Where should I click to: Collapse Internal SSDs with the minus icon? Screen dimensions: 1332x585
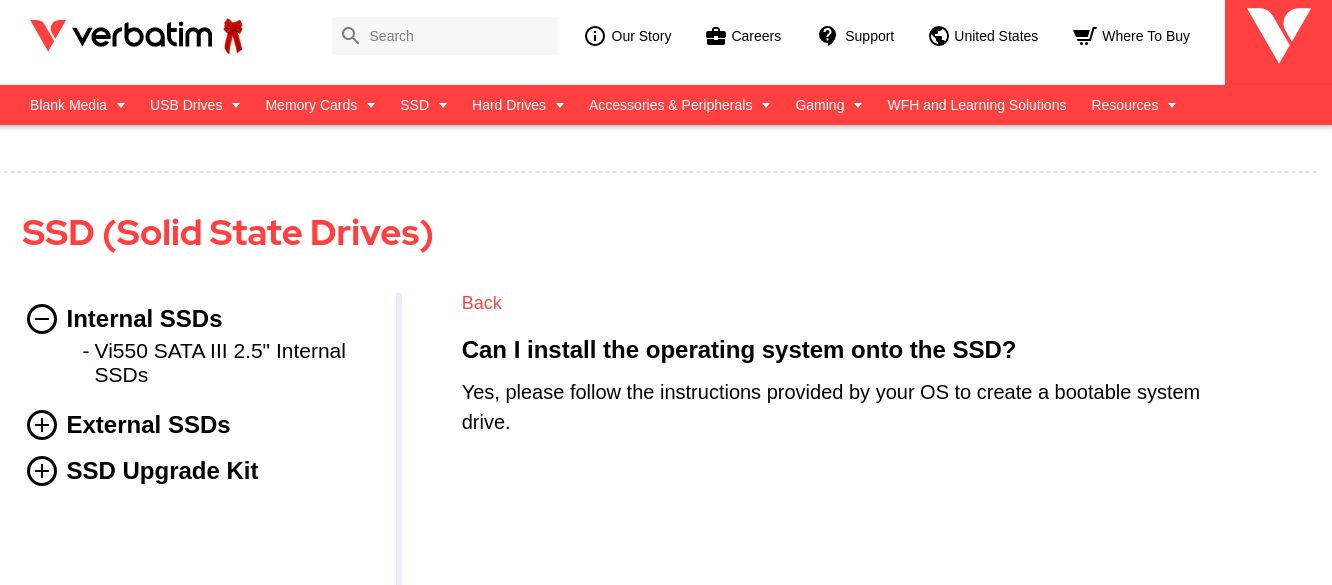tap(42, 319)
